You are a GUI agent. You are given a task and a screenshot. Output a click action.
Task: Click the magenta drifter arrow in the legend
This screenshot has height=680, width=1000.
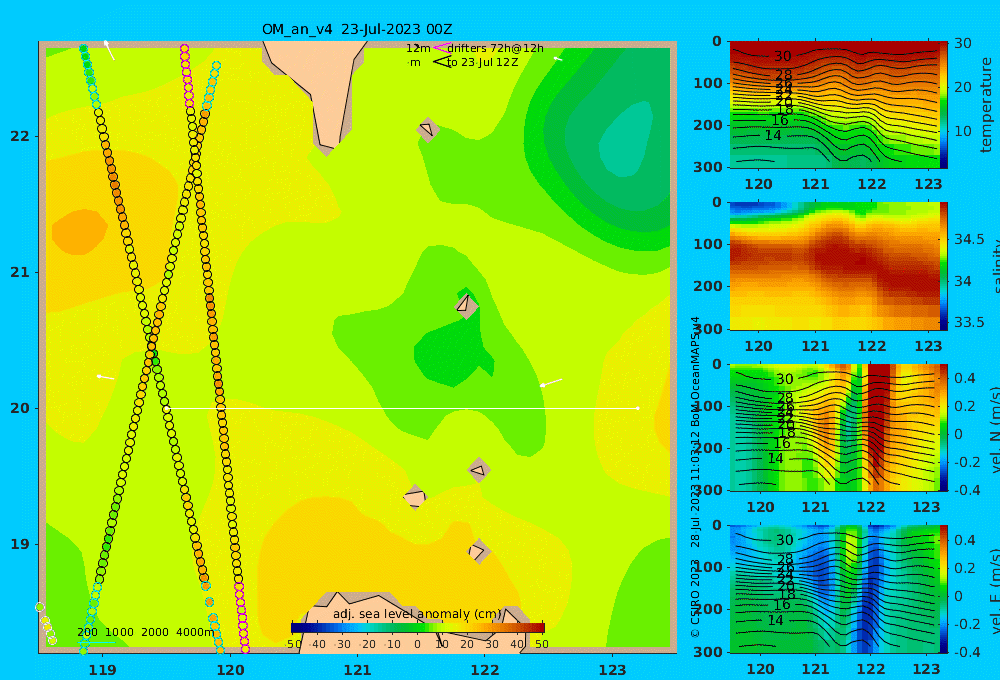(x=441, y=47)
